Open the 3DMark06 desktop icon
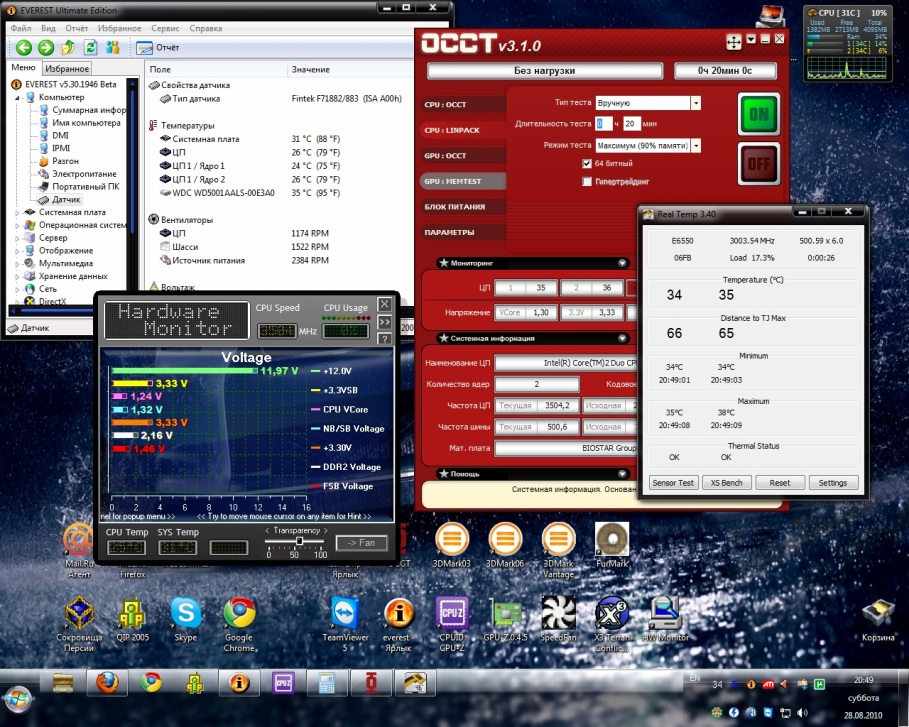909x727 pixels. click(x=505, y=545)
